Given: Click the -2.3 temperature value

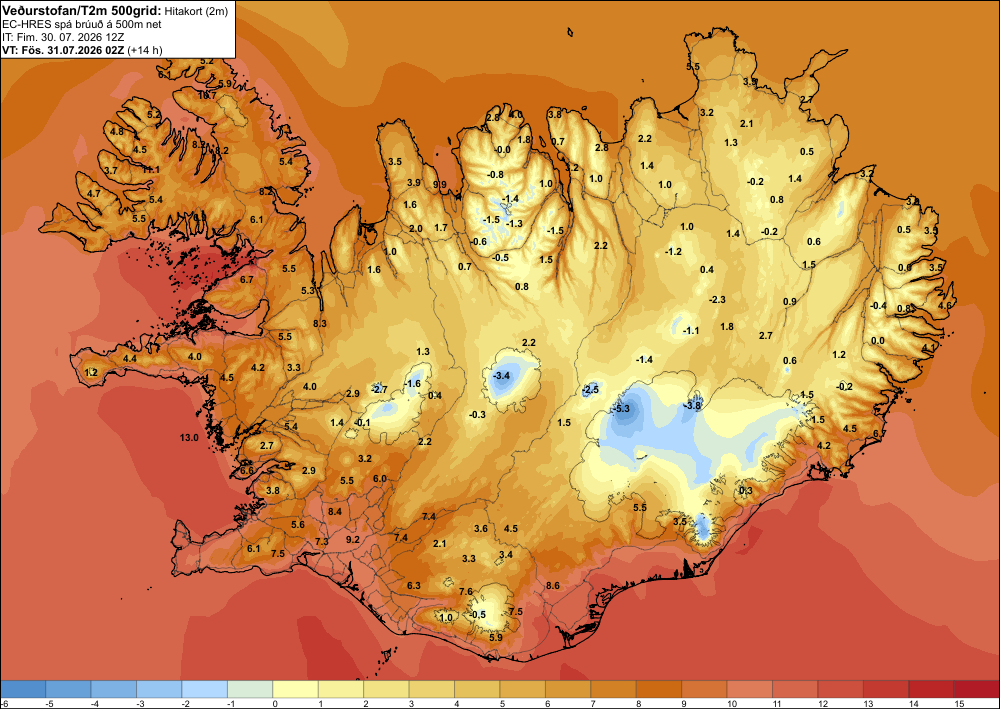Looking at the screenshot, I should point(717,300).
